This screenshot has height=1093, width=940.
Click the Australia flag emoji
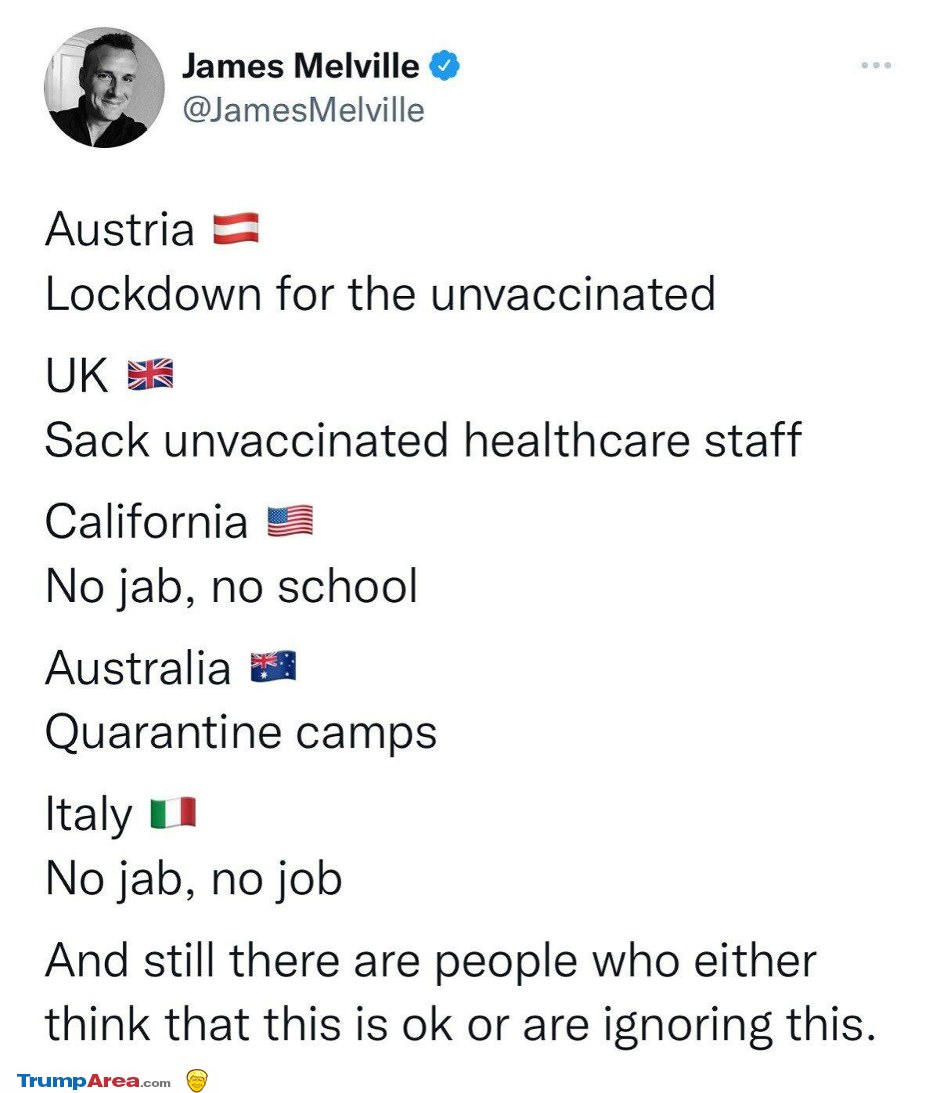(273, 666)
